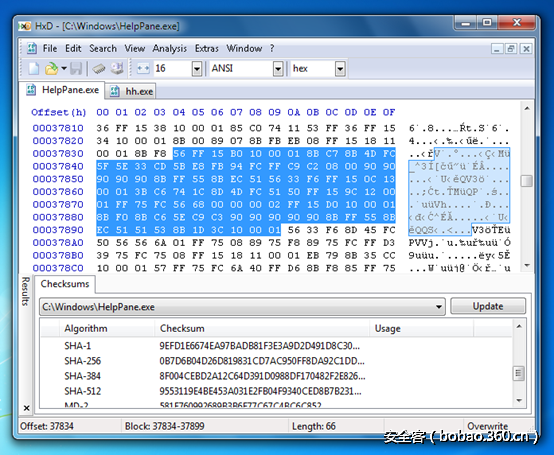
Task: Open the Extras menu
Action: 207,48
